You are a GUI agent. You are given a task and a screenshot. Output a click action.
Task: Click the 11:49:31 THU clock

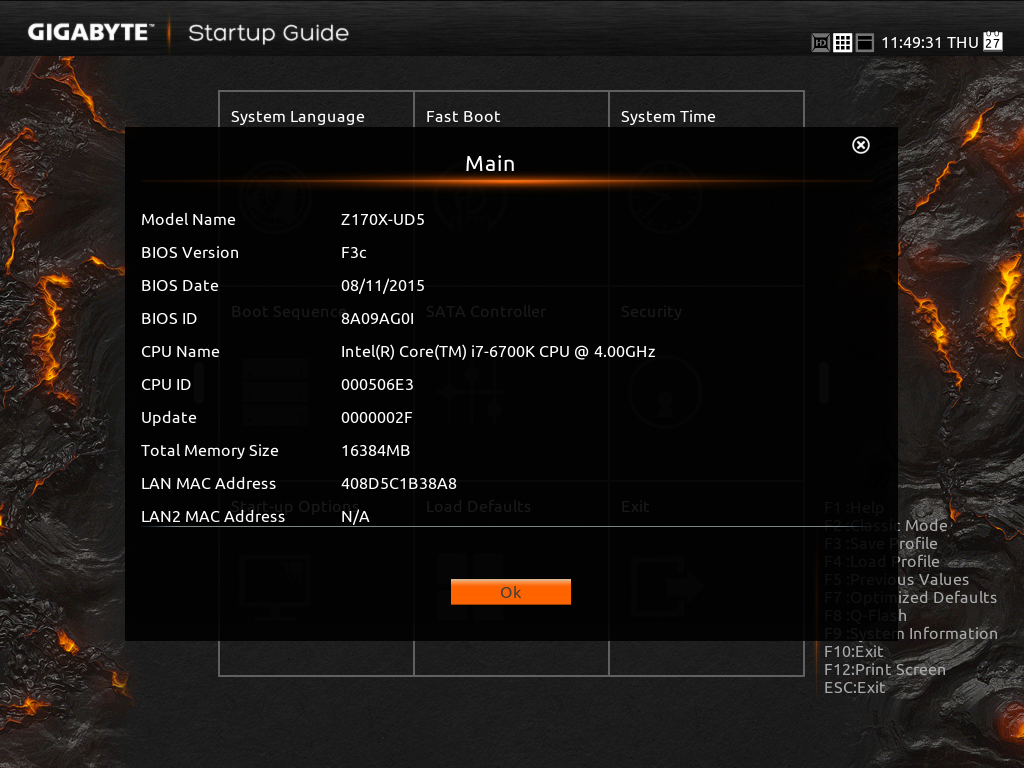coord(930,43)
